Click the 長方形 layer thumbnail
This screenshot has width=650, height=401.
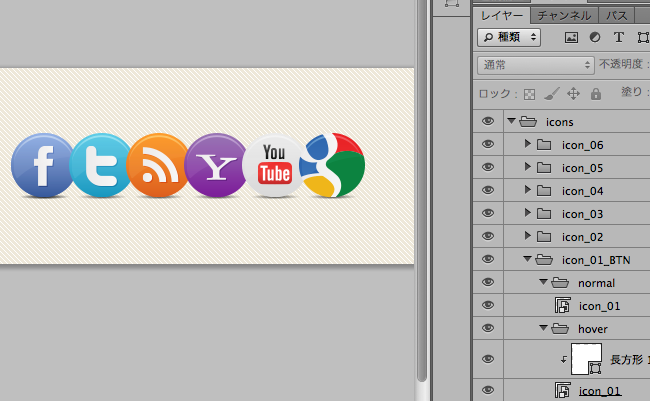click(x=585, y=358)
